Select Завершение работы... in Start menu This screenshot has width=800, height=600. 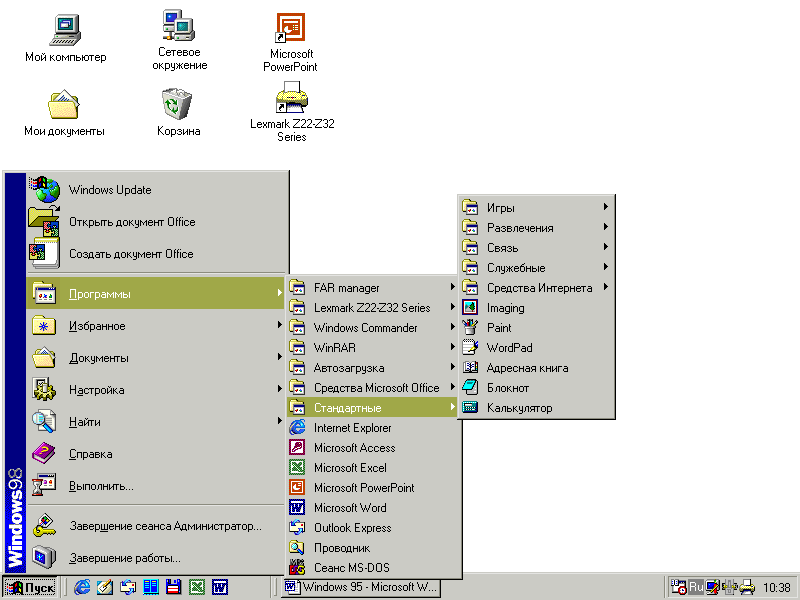[156, 558]
